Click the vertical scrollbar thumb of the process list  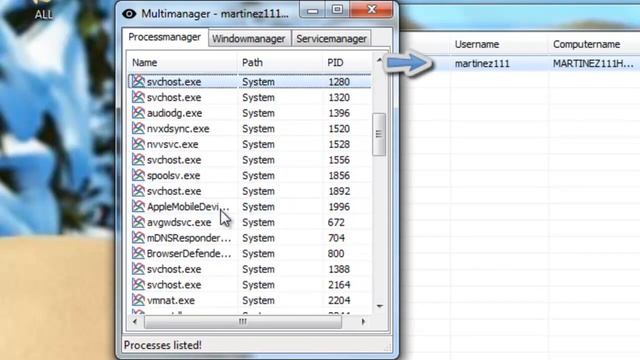(x=379, y=134)
